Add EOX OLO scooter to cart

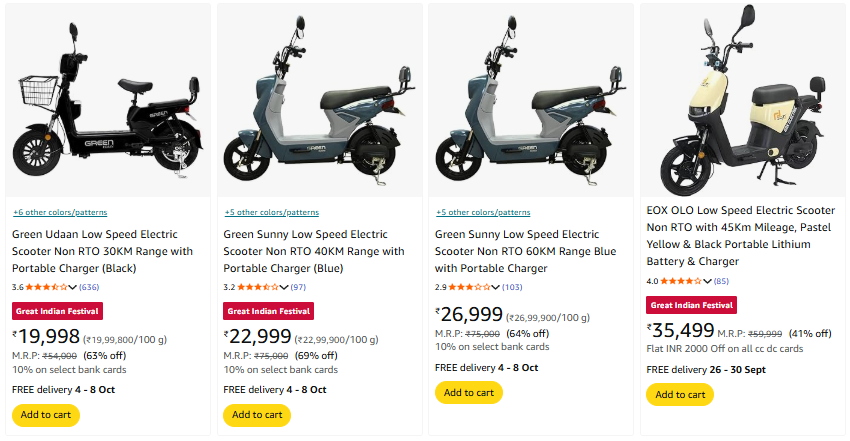[680, 394]
